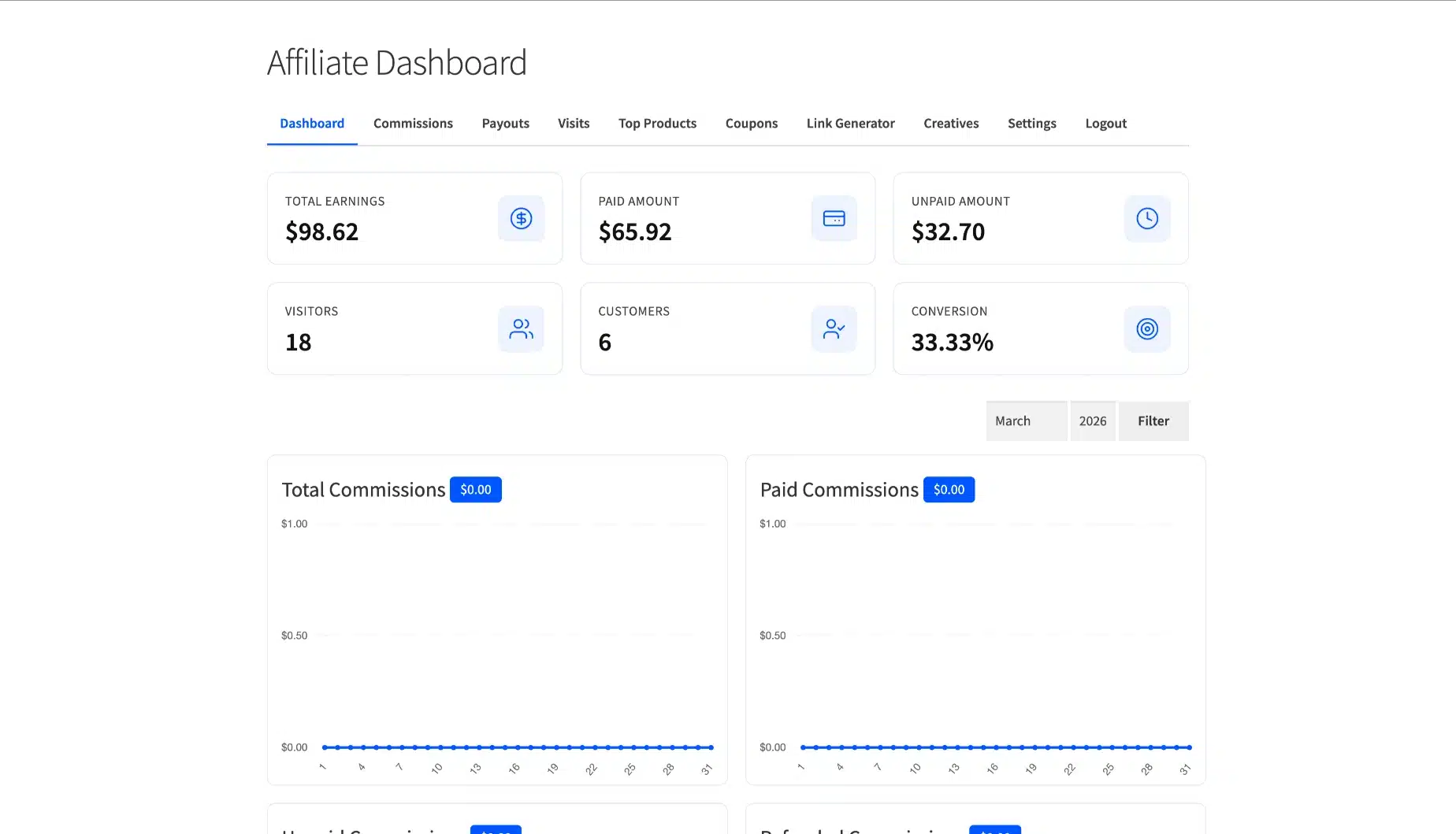Select the Top Products tab
Screen dimensions: 1456x834
[657, 124]
